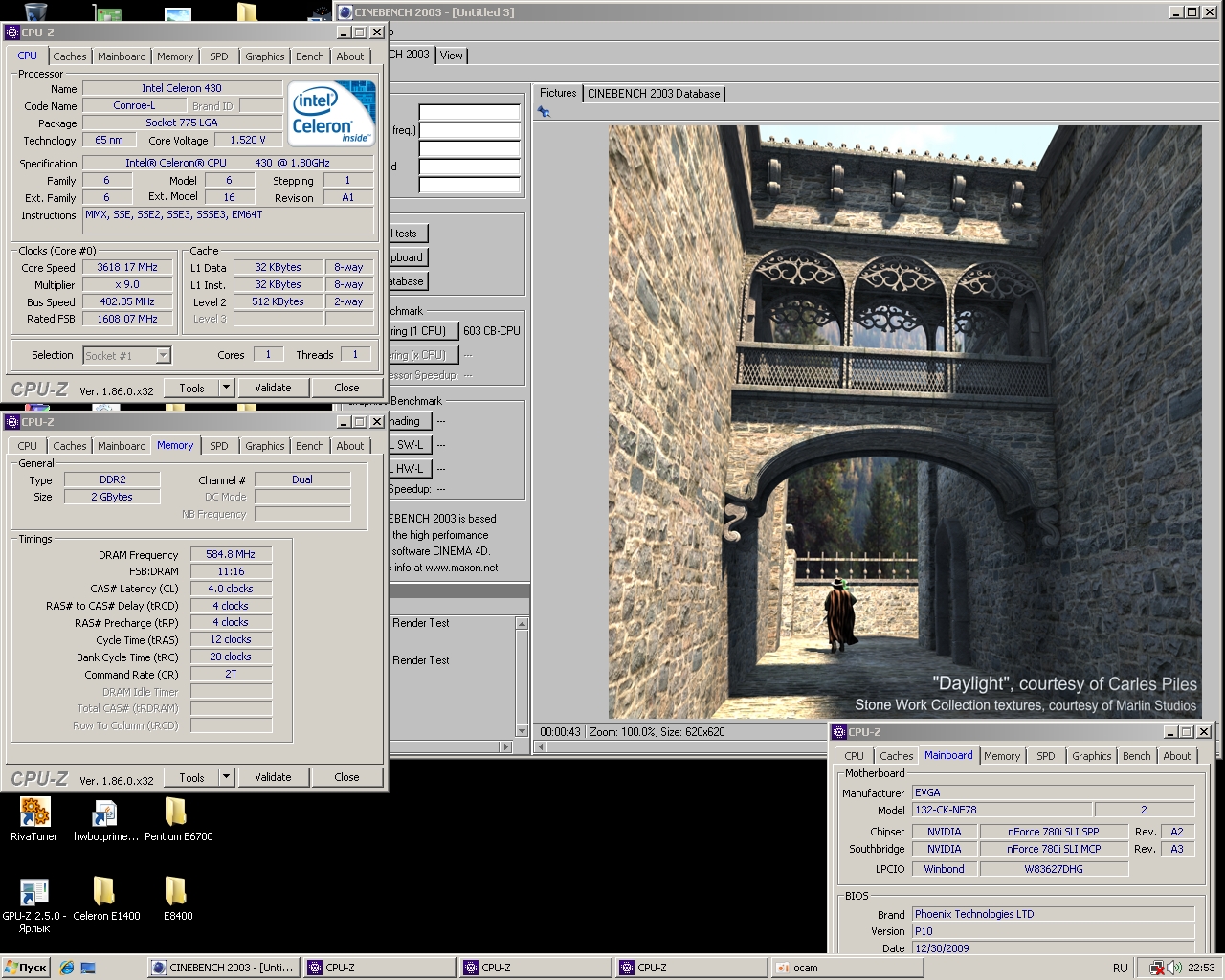
Task: Click the Show Desktop quick launch icon
Action: pyautogui.click(x=88, y=968)
